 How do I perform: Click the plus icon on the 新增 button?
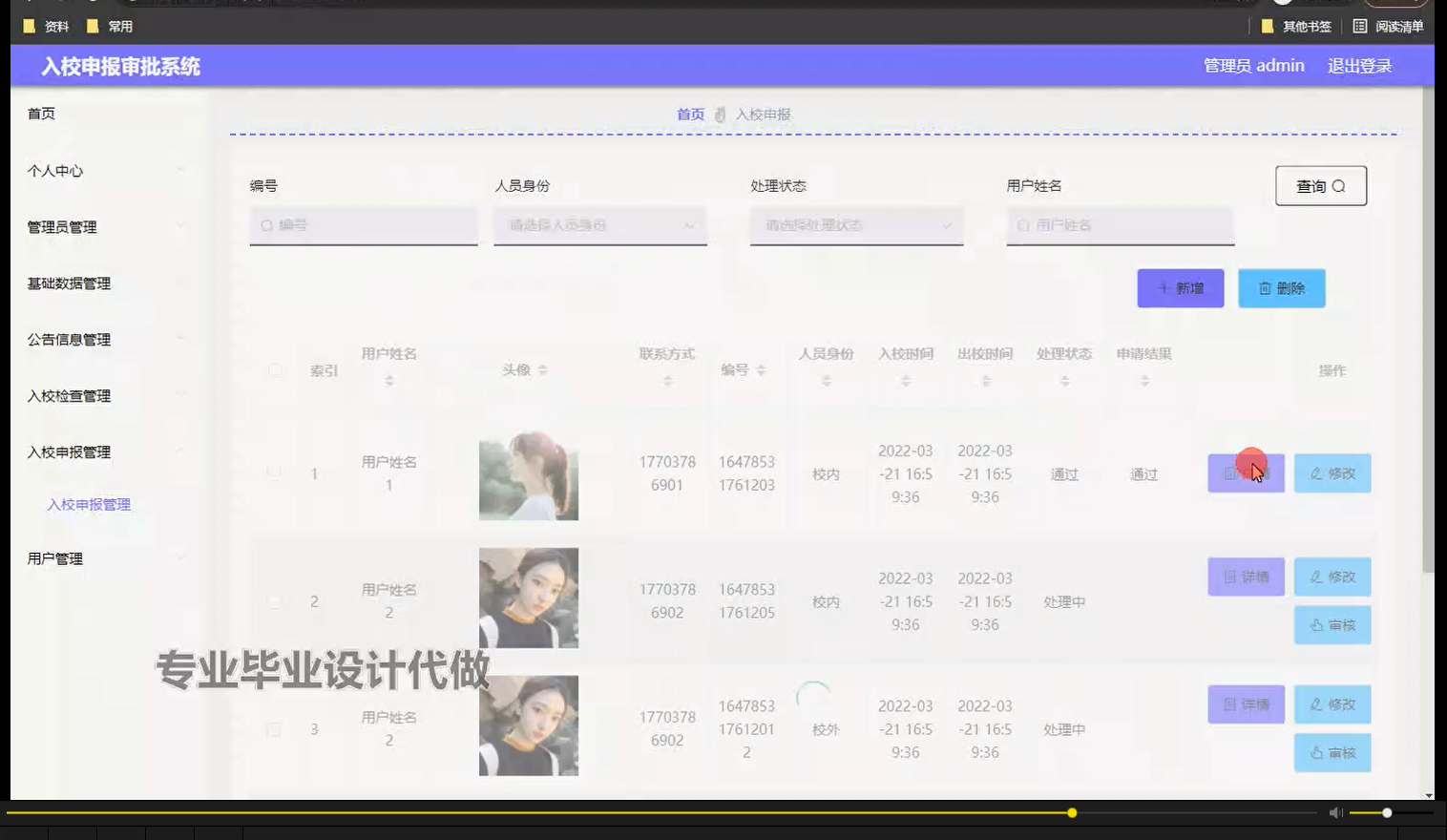point(1163,287)
